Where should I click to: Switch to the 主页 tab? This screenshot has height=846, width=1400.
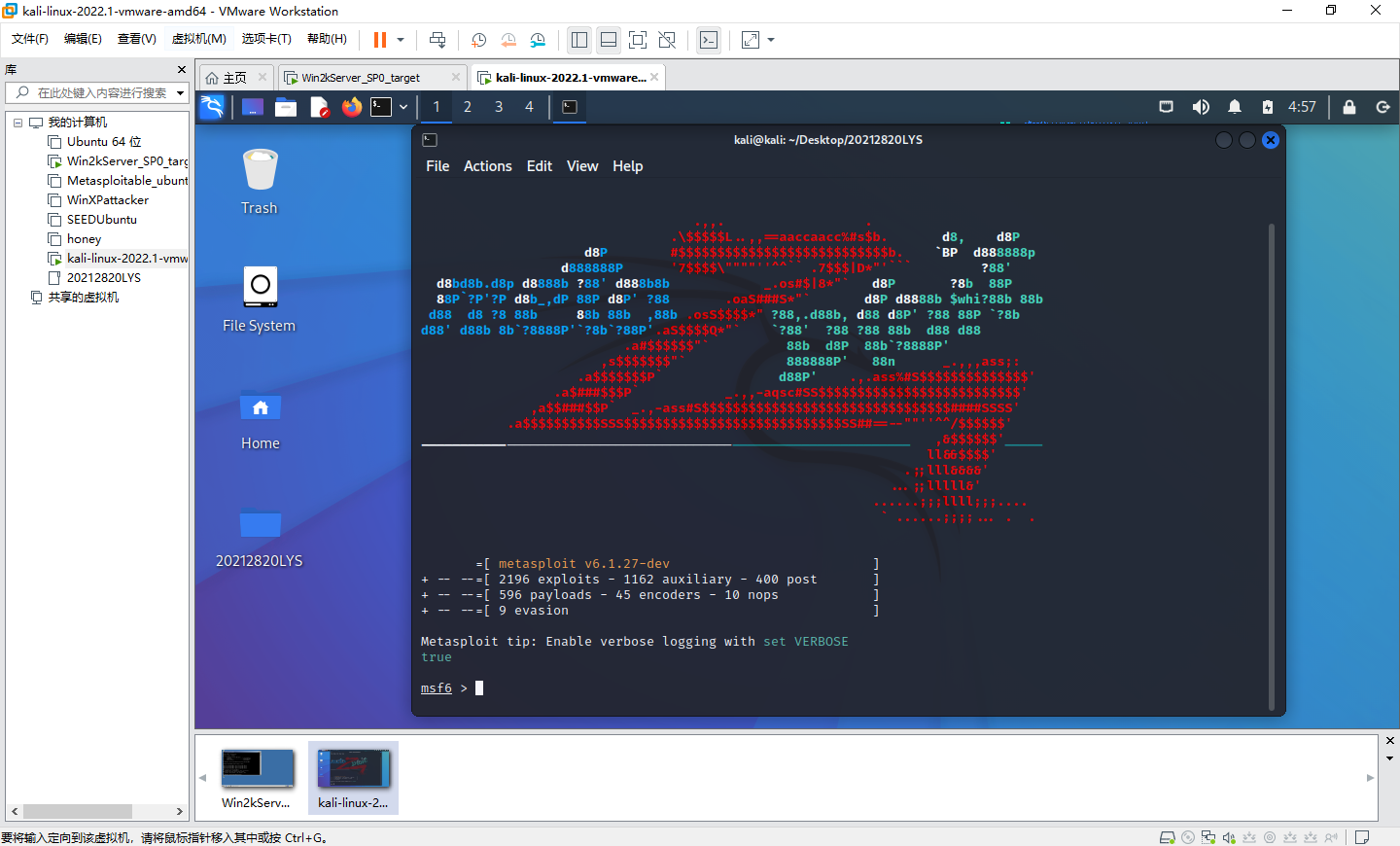[x=234, y=78]
